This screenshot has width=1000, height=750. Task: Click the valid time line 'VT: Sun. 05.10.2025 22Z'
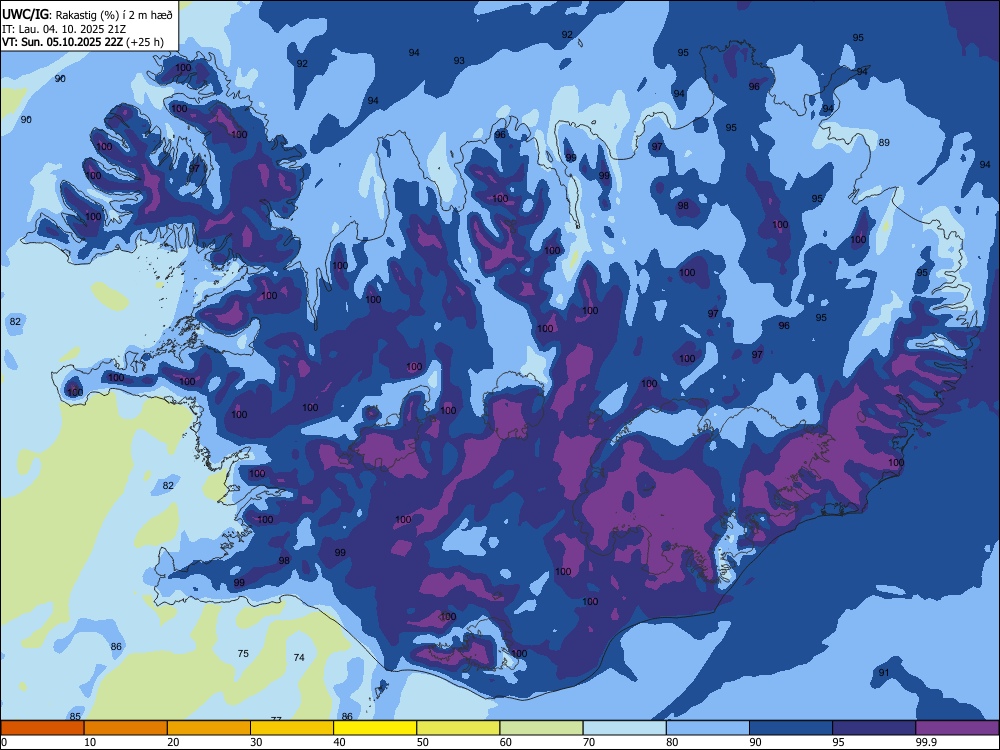click(x=62, y=42)
